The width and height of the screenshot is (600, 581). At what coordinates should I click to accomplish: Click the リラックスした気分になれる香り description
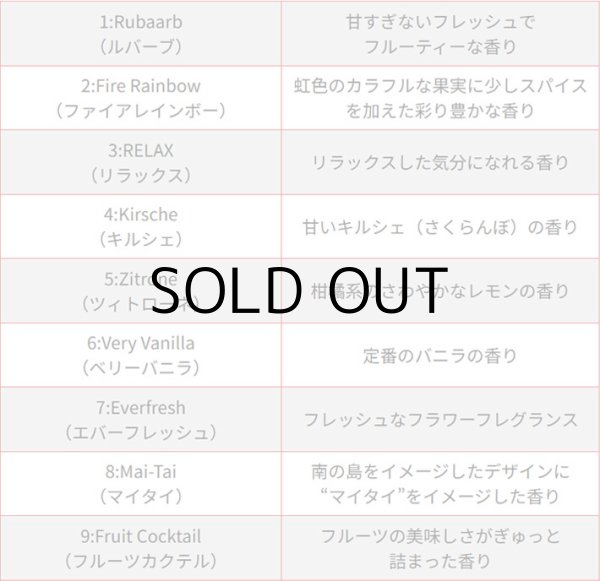click(x=440, y=162)
